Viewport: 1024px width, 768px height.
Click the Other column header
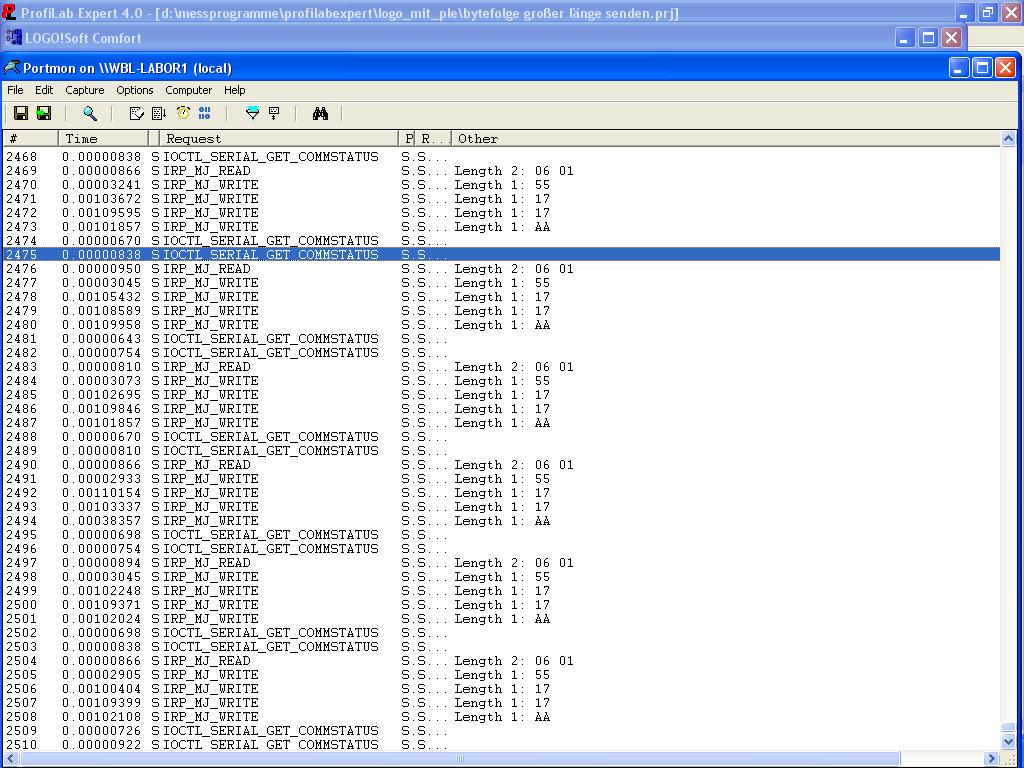[726, 138]
